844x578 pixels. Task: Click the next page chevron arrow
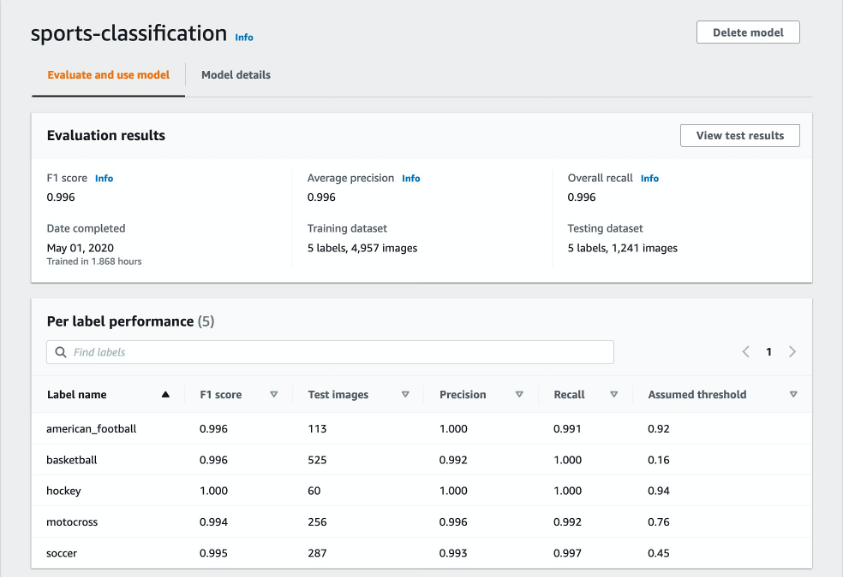pos(792,352)
